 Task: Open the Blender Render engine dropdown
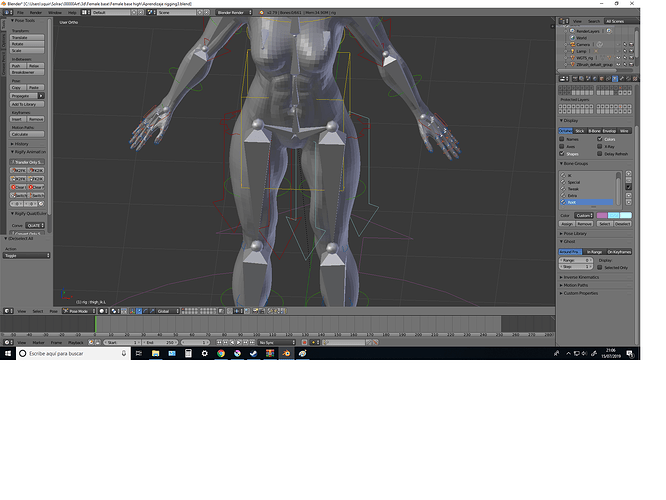tap(234, 13)
